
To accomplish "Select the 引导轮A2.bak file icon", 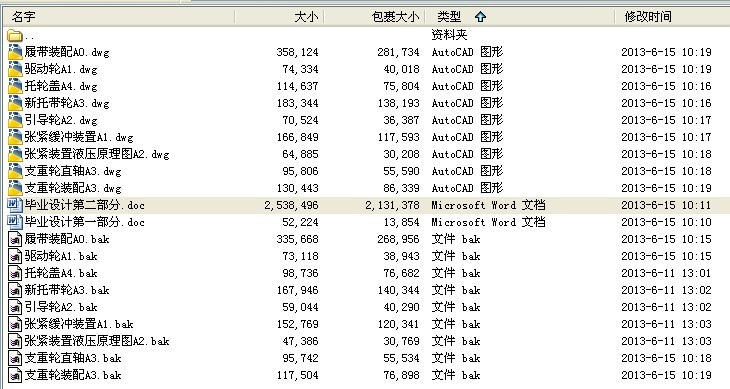I will (x=15, y=307).
